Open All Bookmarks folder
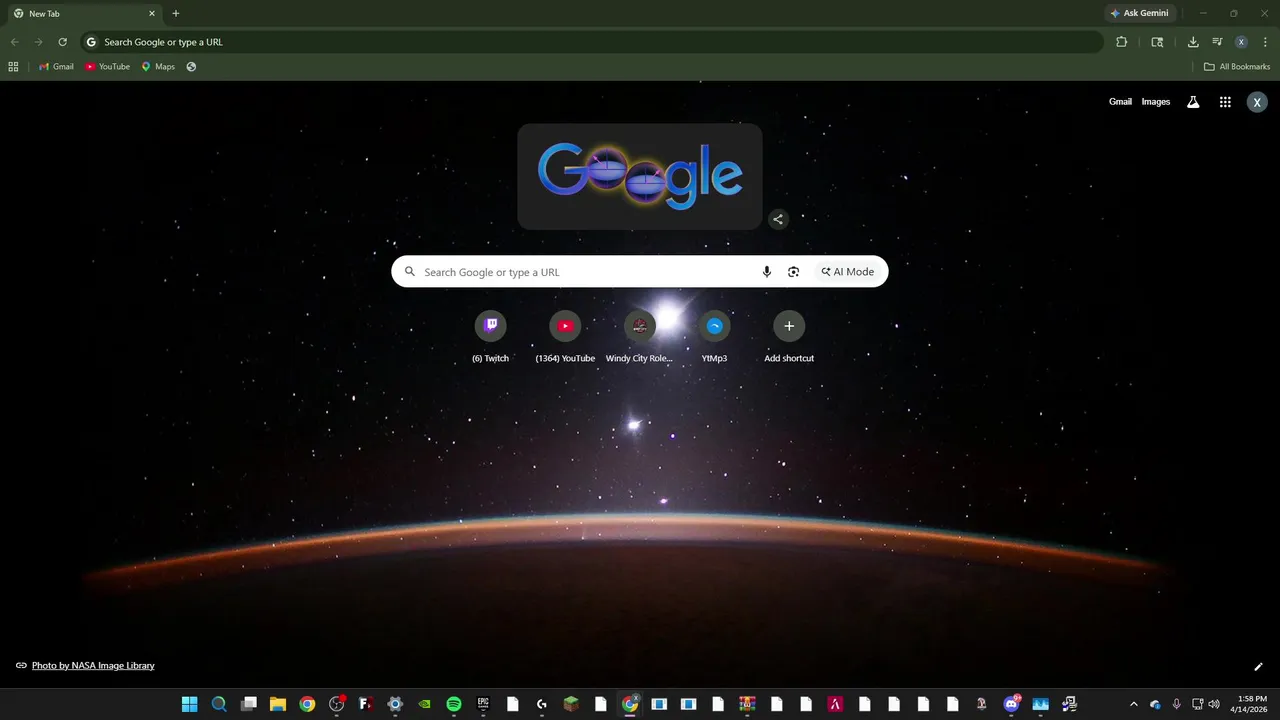The image size is (1280, 720). (1237, 67)
